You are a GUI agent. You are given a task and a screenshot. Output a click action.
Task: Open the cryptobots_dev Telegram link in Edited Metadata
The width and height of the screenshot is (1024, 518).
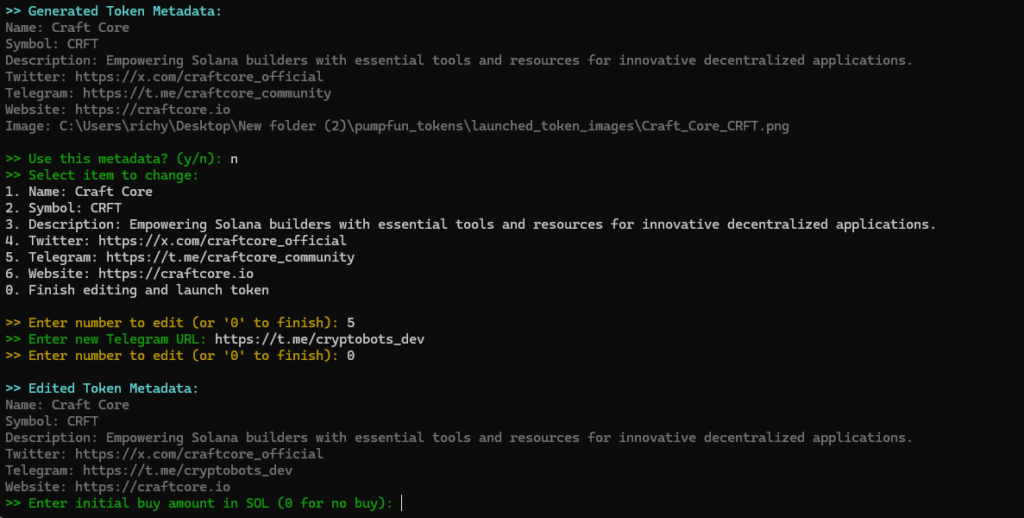click(x=188, y=470)
